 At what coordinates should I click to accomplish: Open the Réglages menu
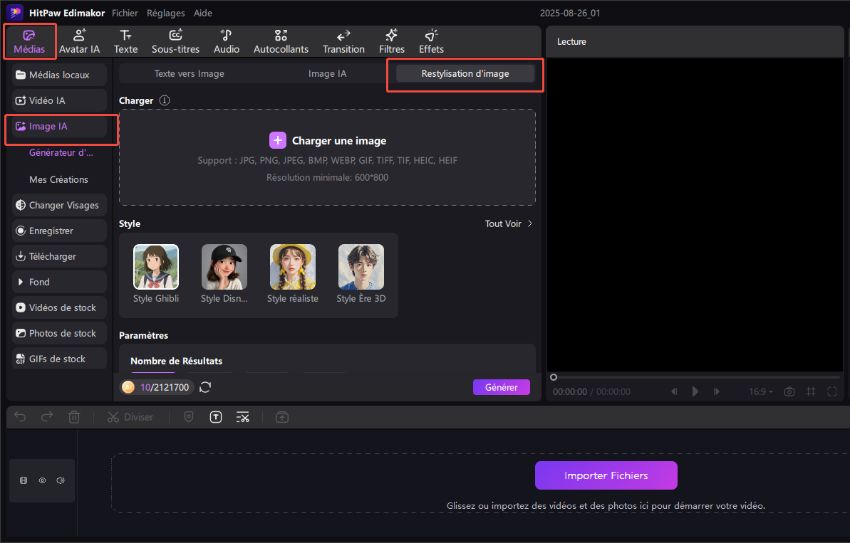165,13
